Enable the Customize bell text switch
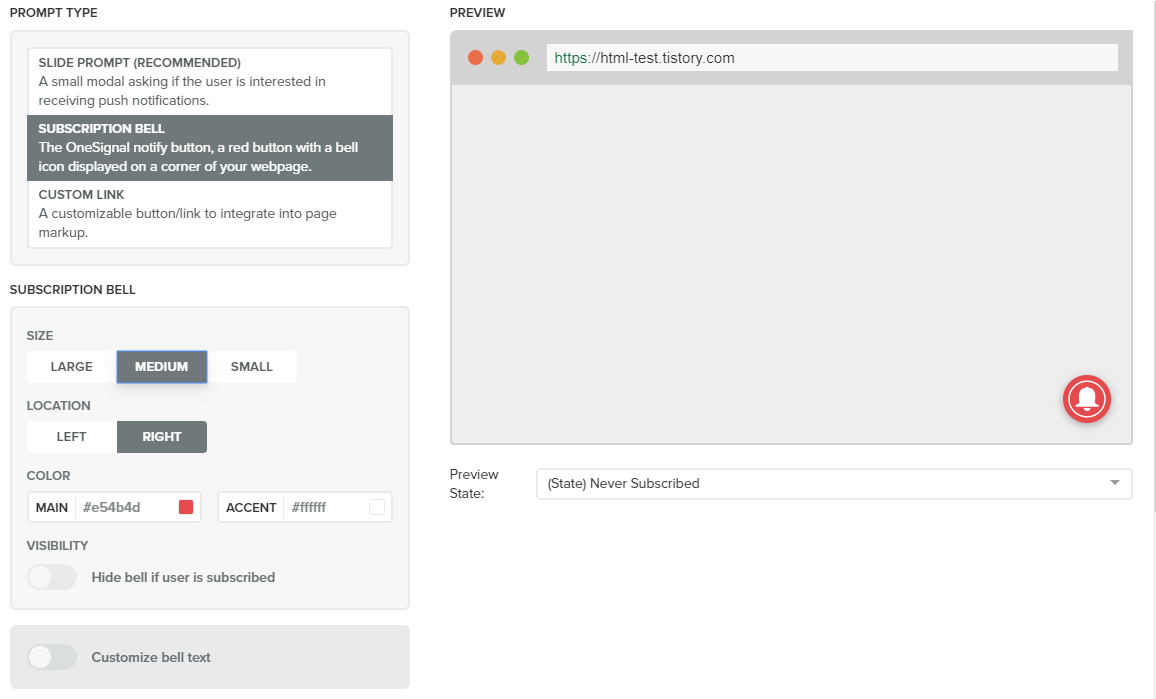Image resolution: width=1156 pixels, height=699 pixels. click(x=52, y=657)
